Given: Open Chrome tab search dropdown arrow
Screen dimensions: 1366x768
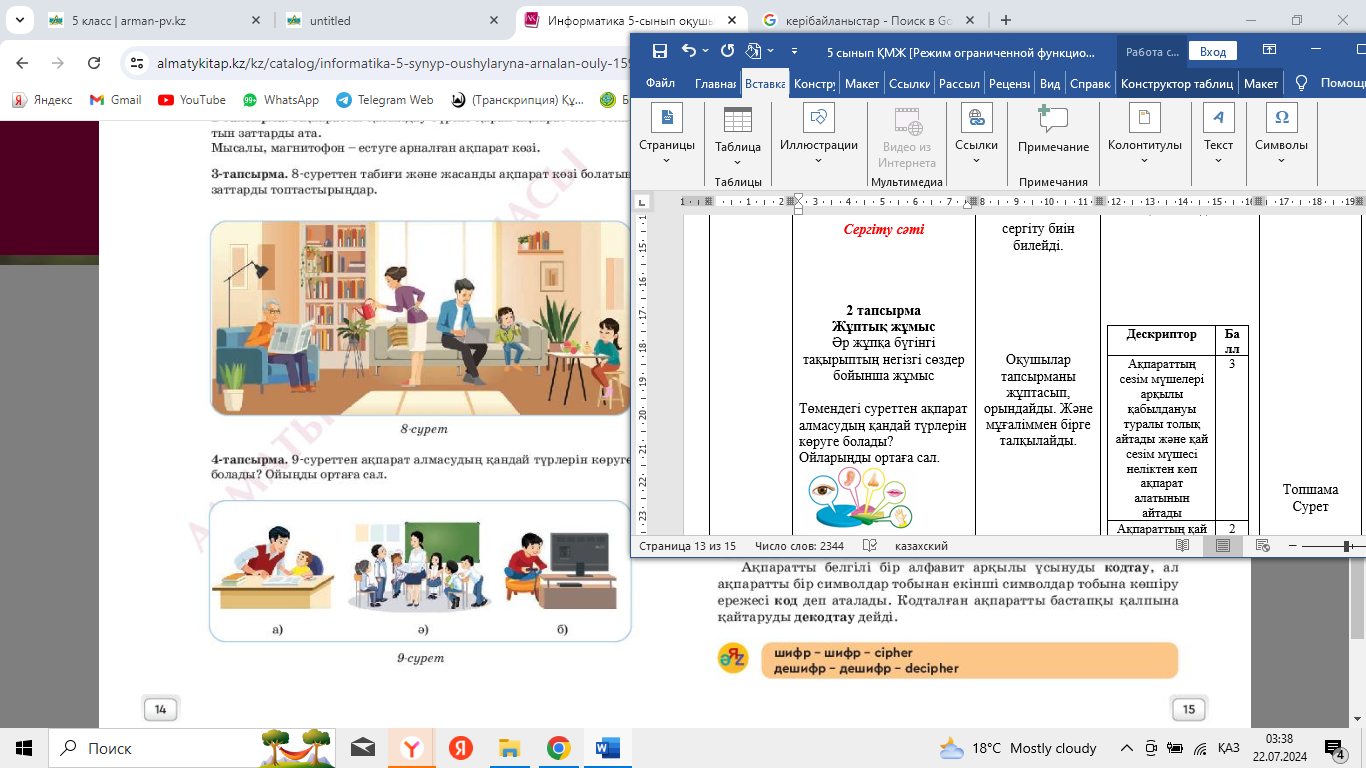Looking at the screenshot, I should point(20,20).
